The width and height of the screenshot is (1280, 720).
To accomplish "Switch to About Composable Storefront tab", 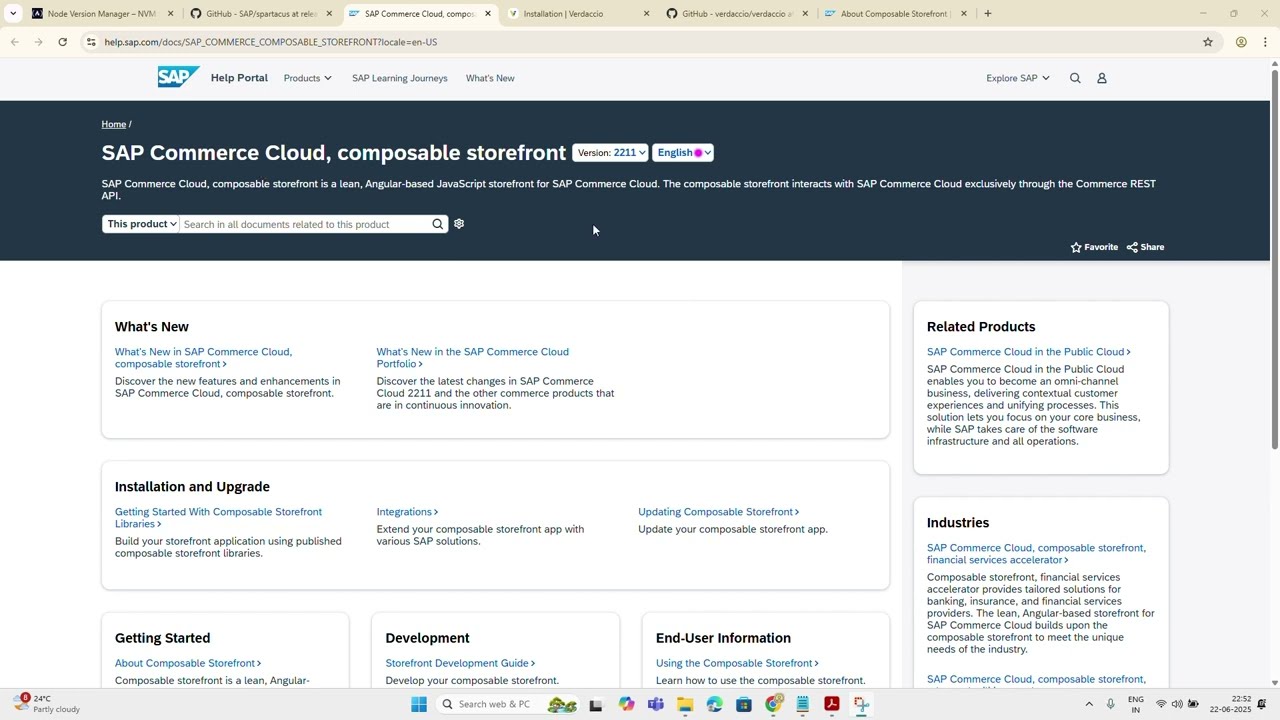I will [x=894, y=14].
